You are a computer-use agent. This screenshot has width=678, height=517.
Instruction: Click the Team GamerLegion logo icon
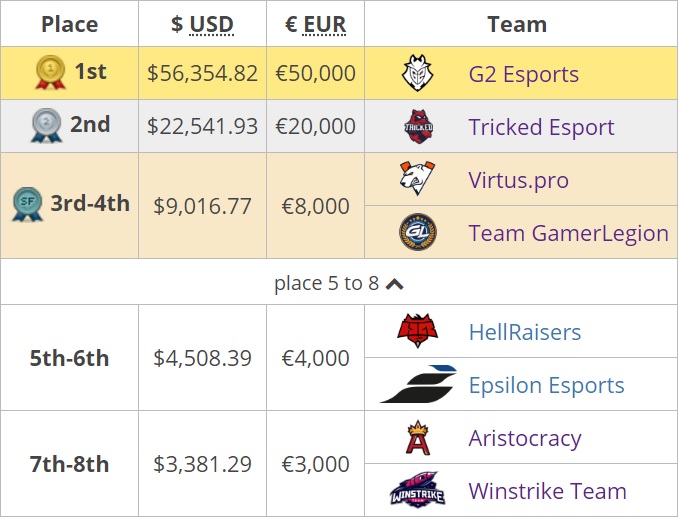[x=417, y=233]
